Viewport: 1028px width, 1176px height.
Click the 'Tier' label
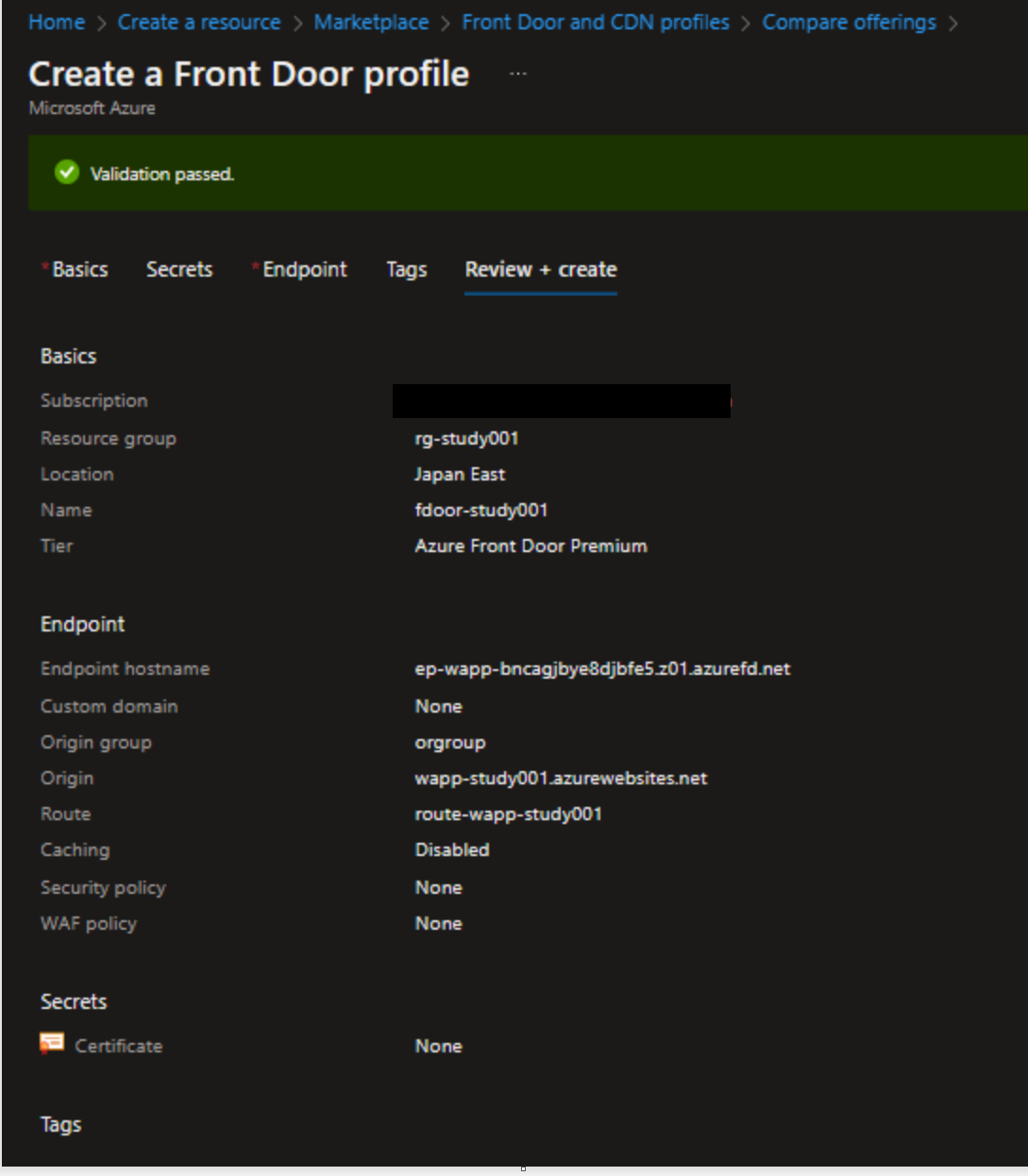tap(57, 546)
